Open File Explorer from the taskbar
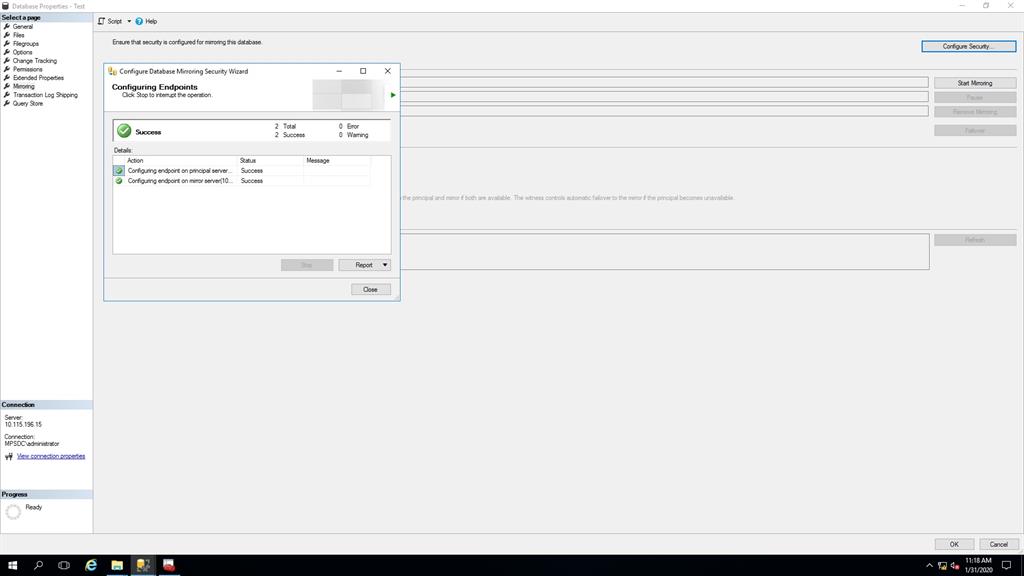The height and width of the screenshot is (576, 1024). (x=115, y=565)
